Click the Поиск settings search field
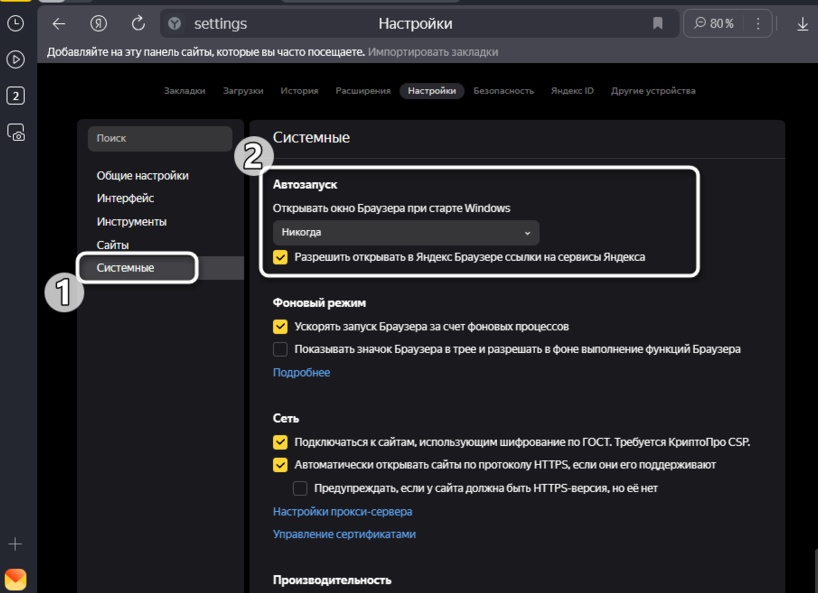This screenshot has height=593, width=818. (x=160, y=138)
